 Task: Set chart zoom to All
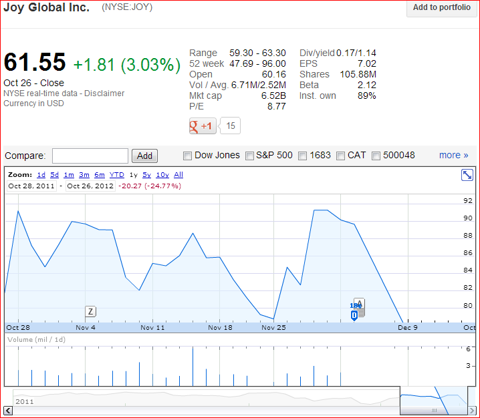[x=178, y=175]
